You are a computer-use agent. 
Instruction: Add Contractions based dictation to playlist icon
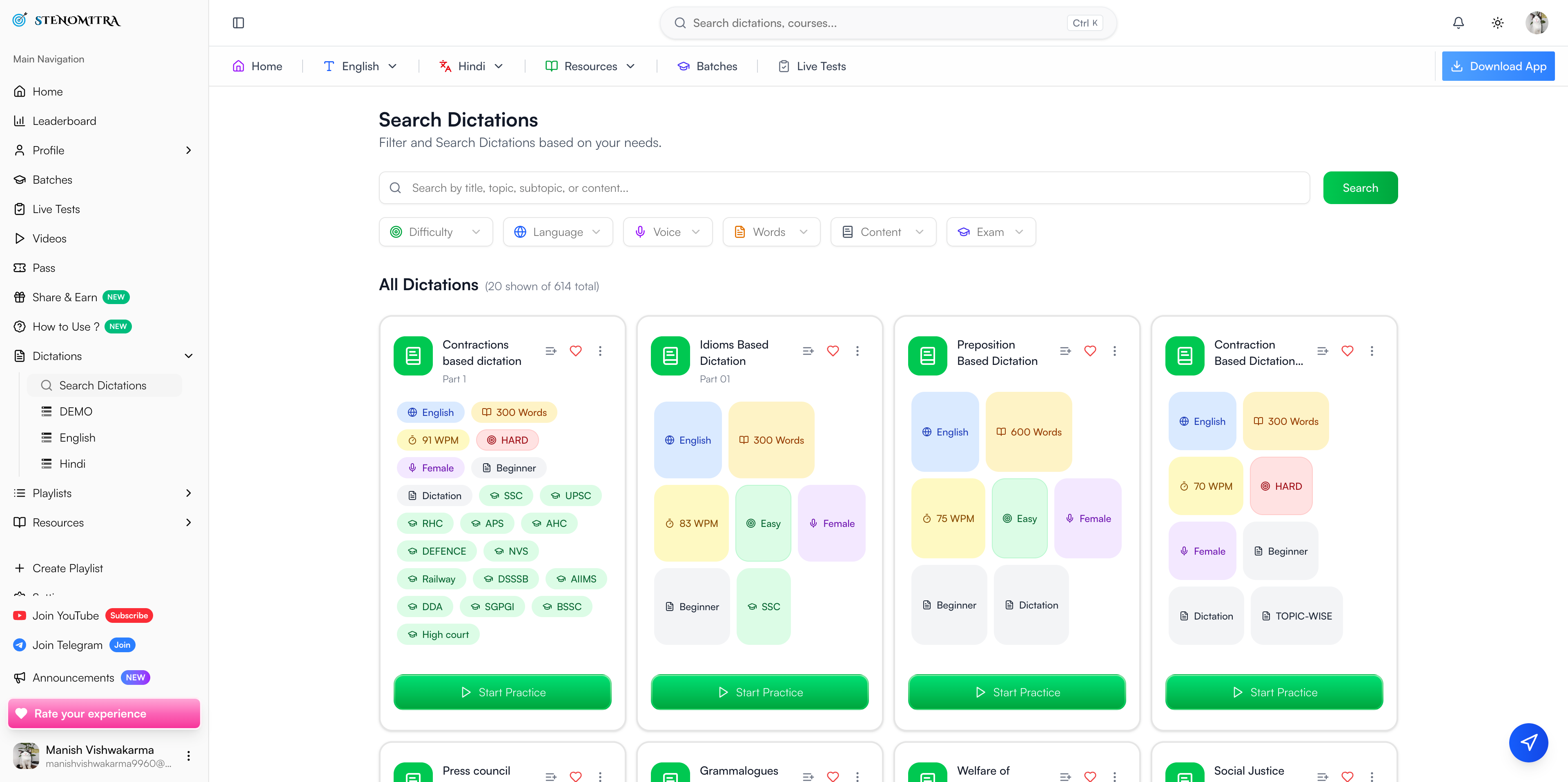551,351
